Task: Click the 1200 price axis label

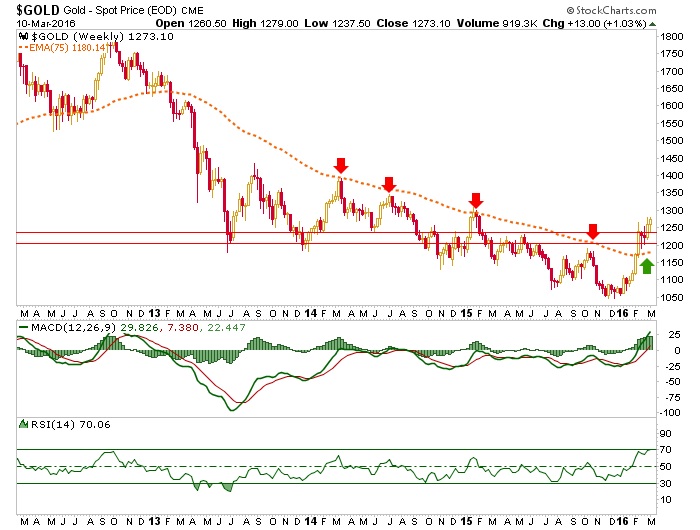Action: point(672,245)
